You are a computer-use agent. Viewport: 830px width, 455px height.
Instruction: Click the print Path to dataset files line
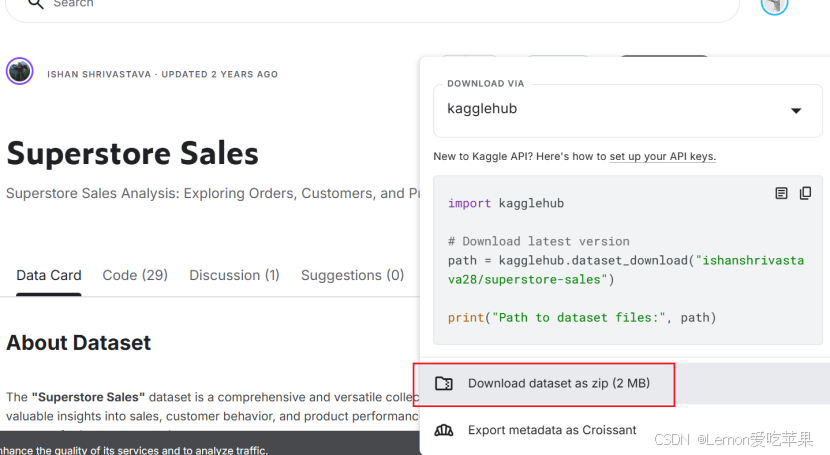tap(582, 318)
